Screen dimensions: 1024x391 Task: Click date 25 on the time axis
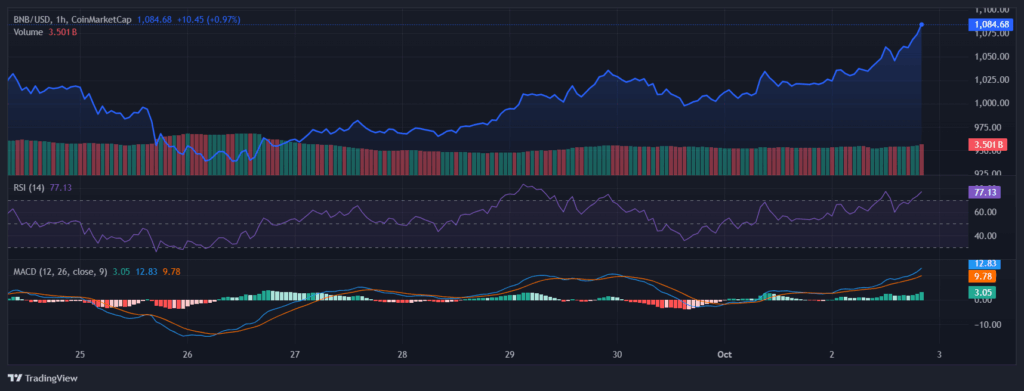[80, 354]
